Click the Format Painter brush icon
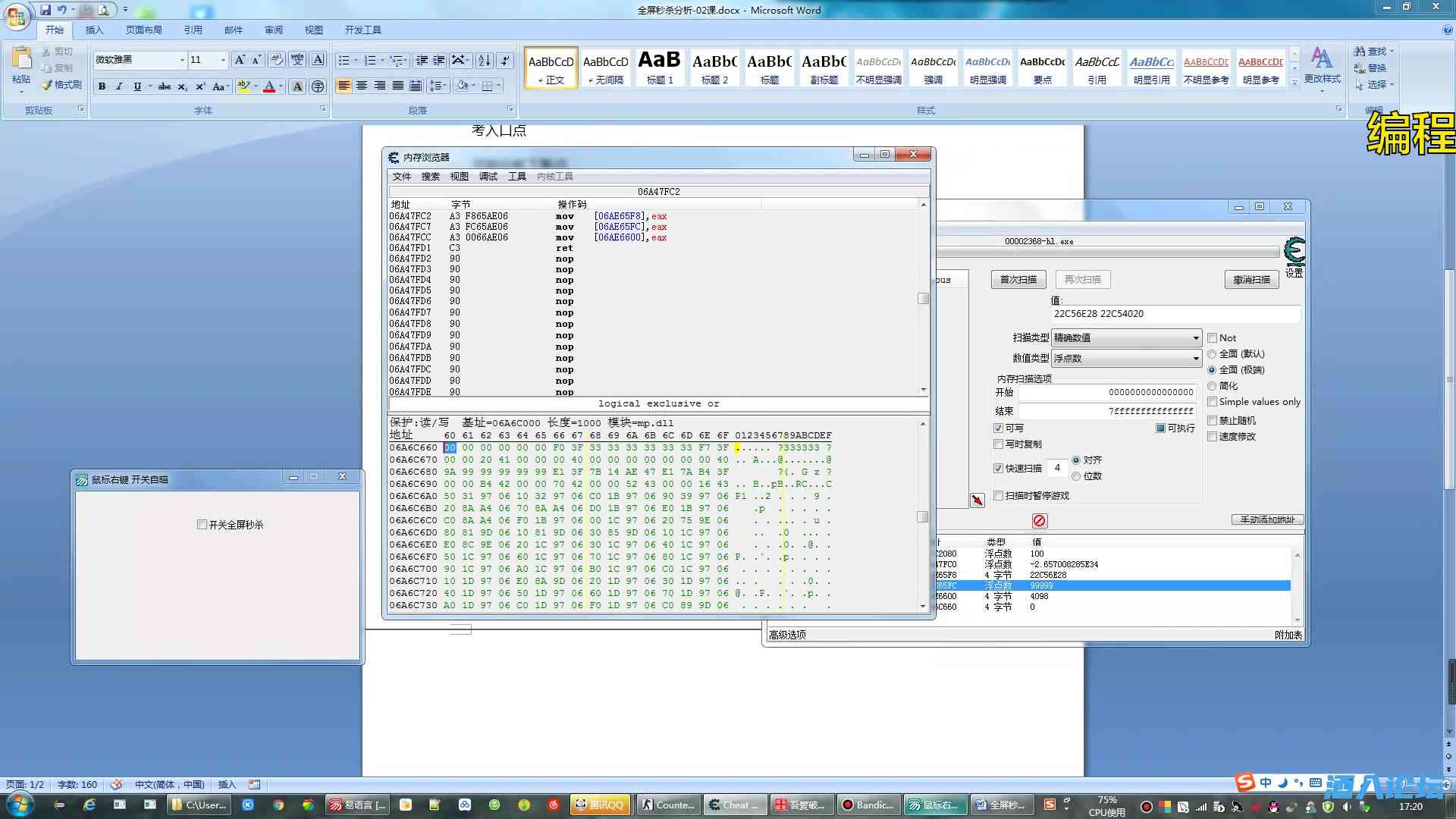 tap(47, 85)
